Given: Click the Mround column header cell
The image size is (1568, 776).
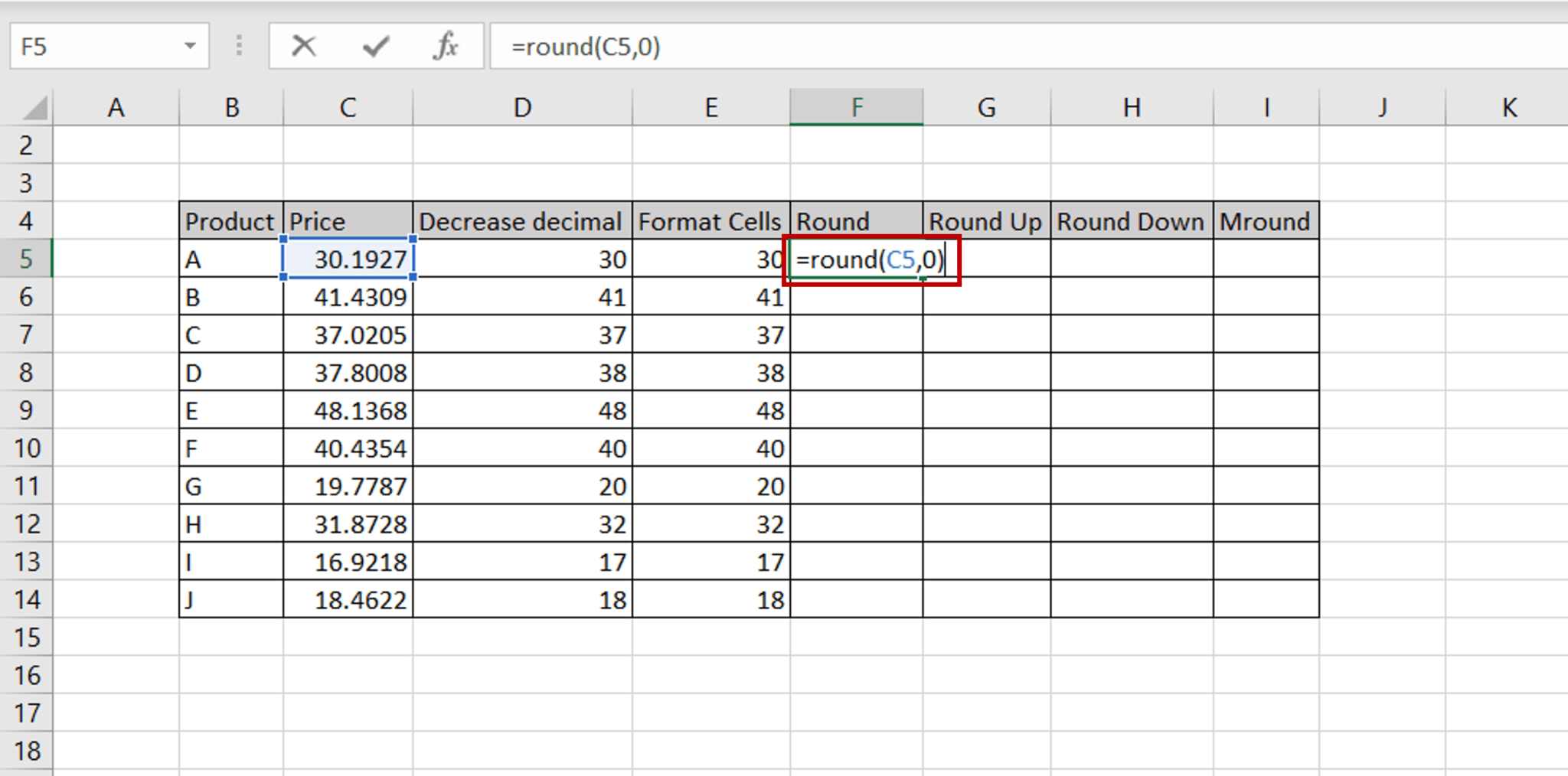Looking at the screenshot, I should pos(1265,221).
